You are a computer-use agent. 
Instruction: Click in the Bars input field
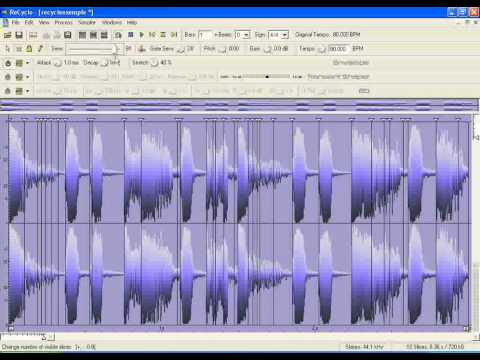pos(205,35)
